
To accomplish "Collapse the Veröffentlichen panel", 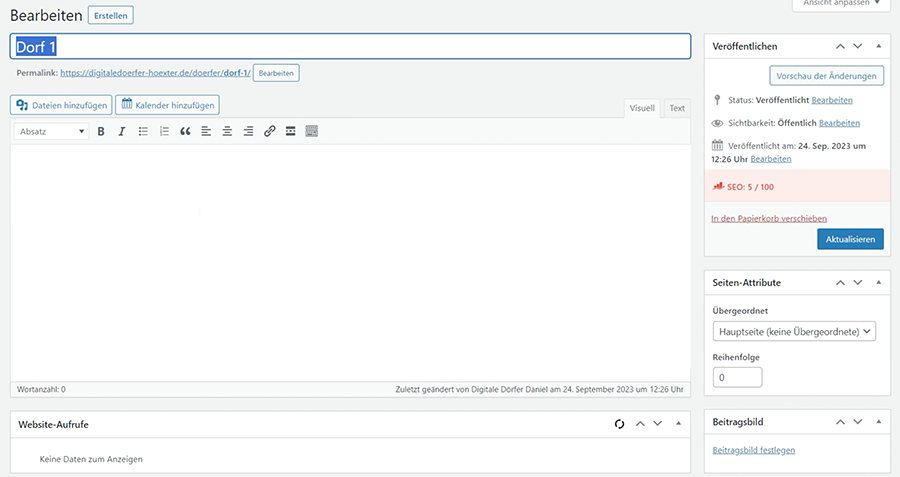I will point(878,46).
